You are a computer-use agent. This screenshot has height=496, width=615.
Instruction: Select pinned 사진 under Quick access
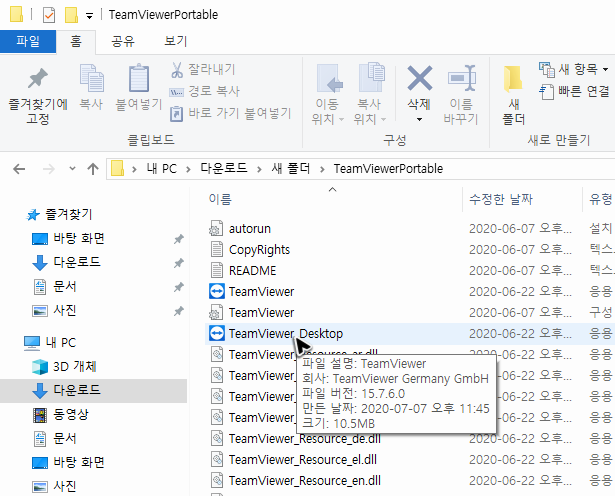click(54, 311)
